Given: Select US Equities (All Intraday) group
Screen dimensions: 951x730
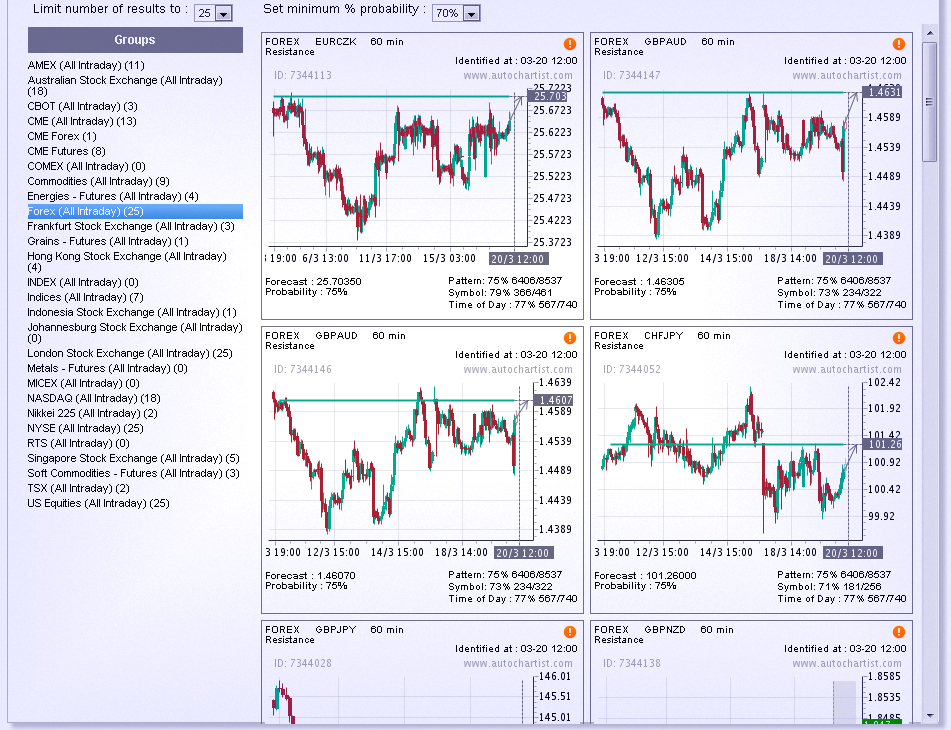Looking at the screenshot, I should point(98,503).
